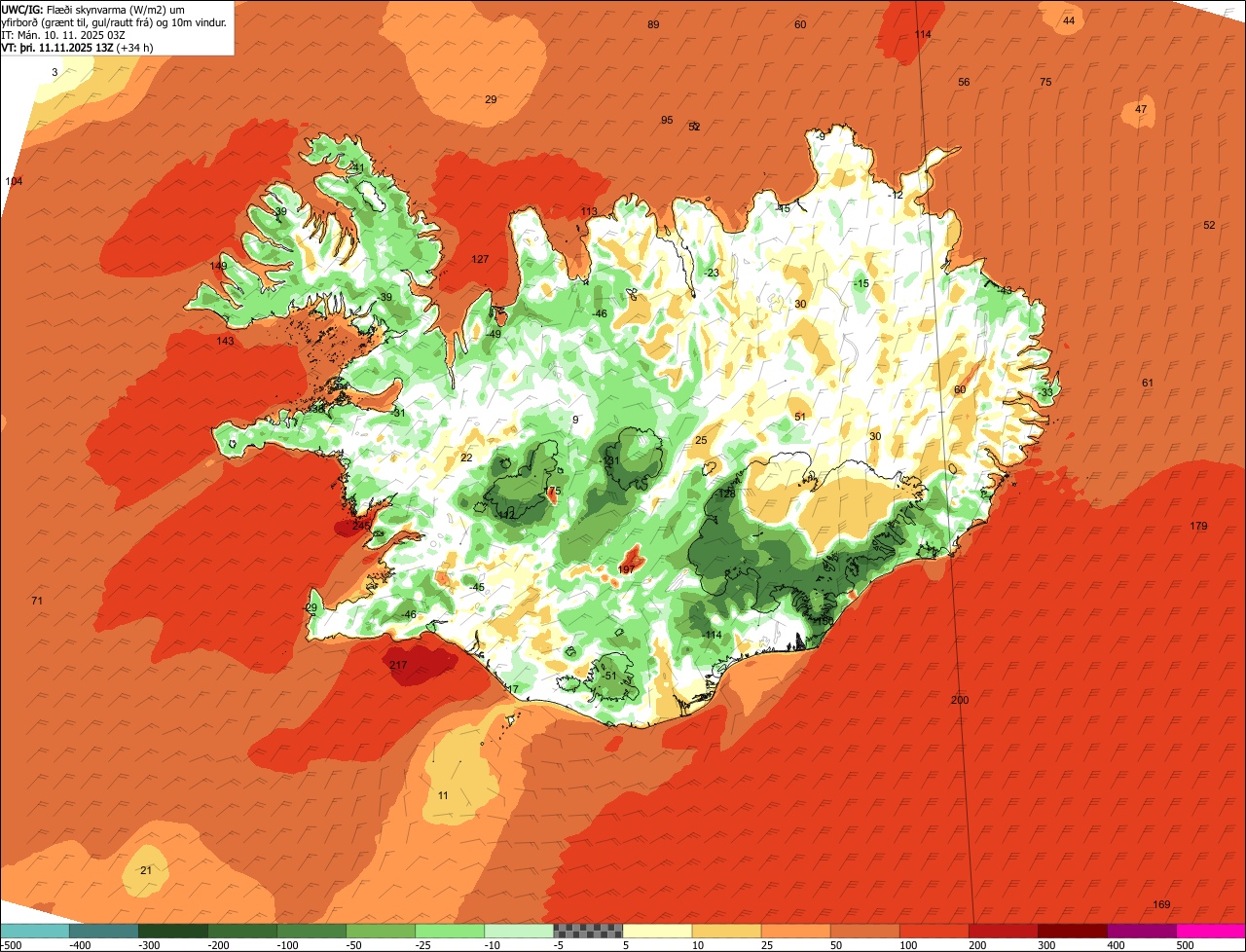Pick the dark maroon swatch between 300 and 400
This screenshot has width=1246, height=952.
point(1073,931)
